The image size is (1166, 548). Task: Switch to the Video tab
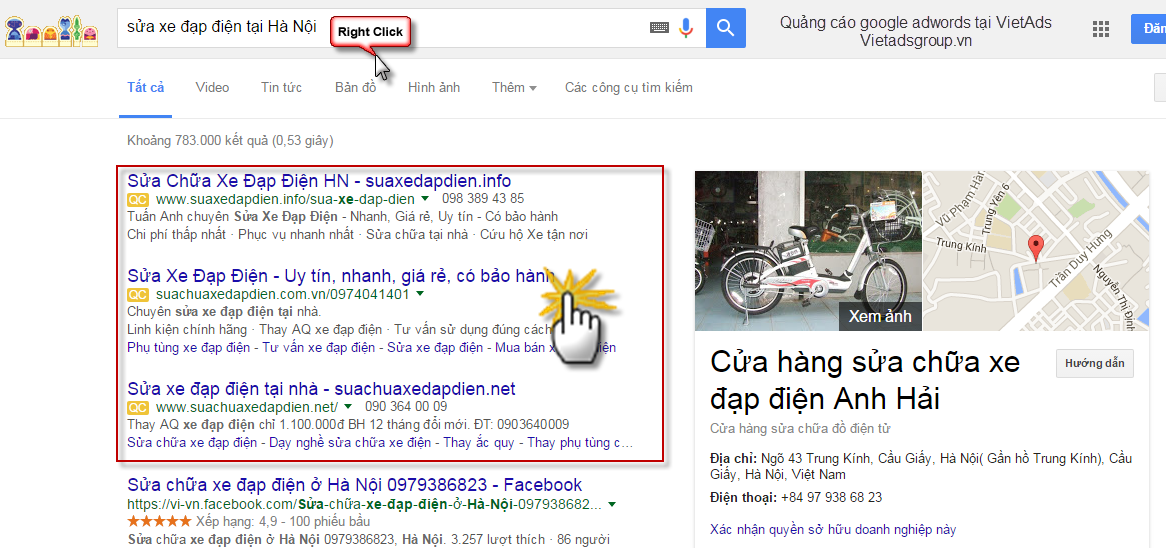[212, 88]
